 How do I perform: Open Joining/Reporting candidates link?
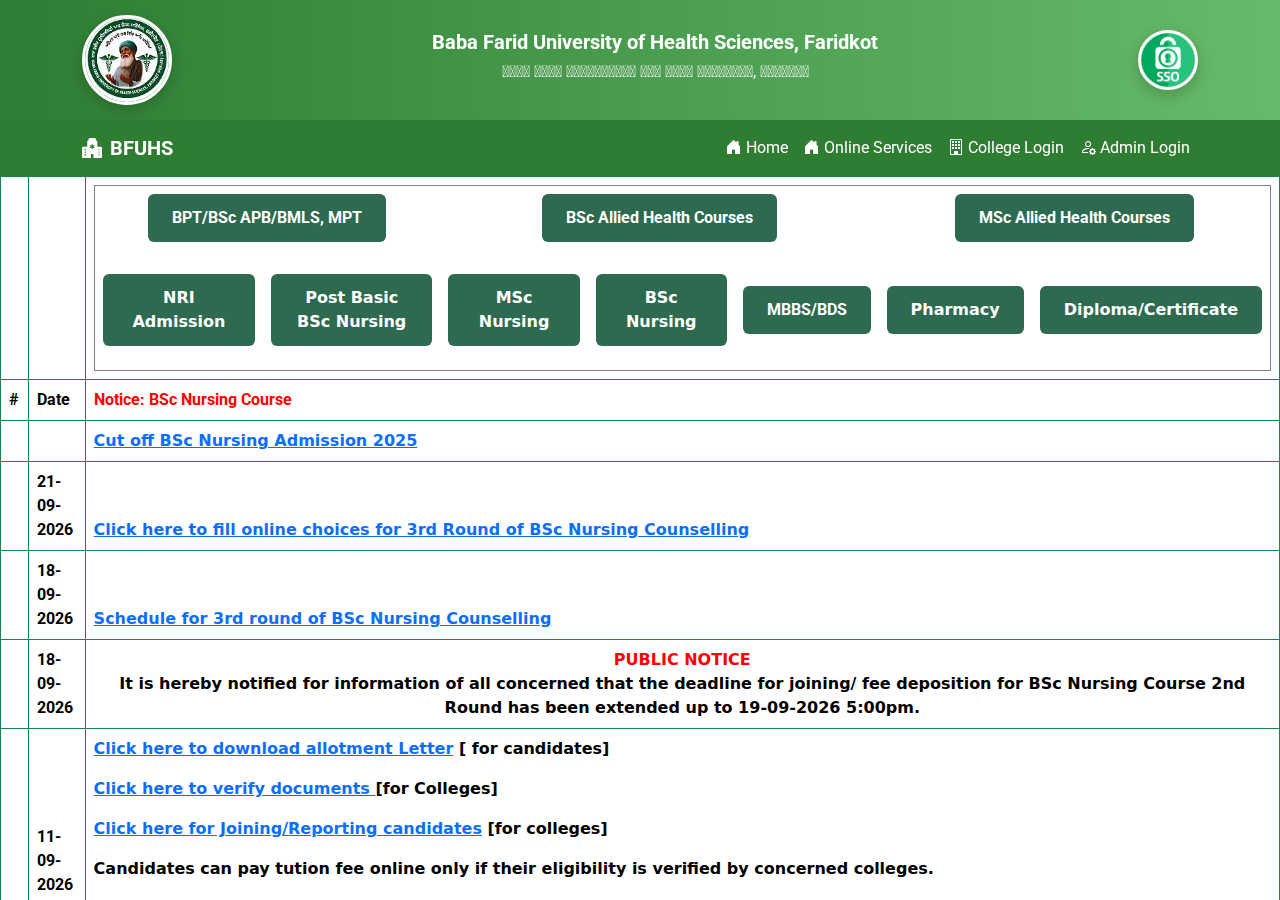pyautogui.click(x=288, y=828)
